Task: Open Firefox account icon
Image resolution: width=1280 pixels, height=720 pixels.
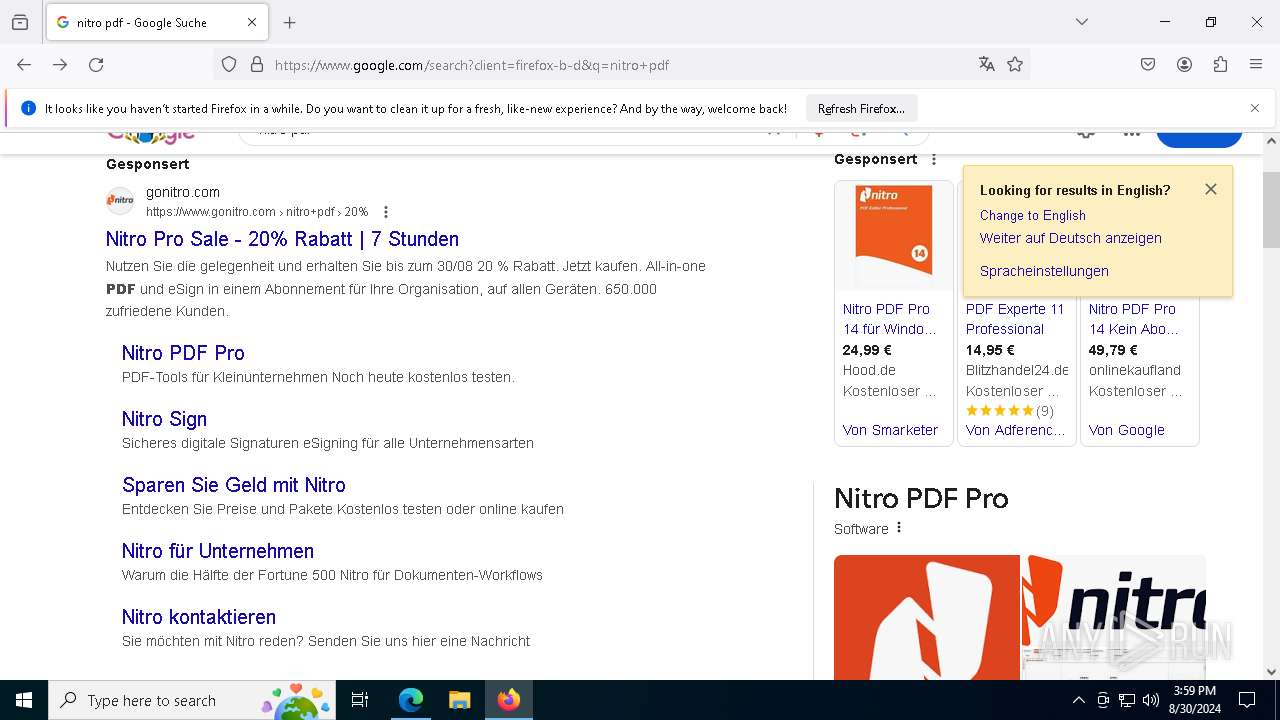Action: [x=1184, y=65]
